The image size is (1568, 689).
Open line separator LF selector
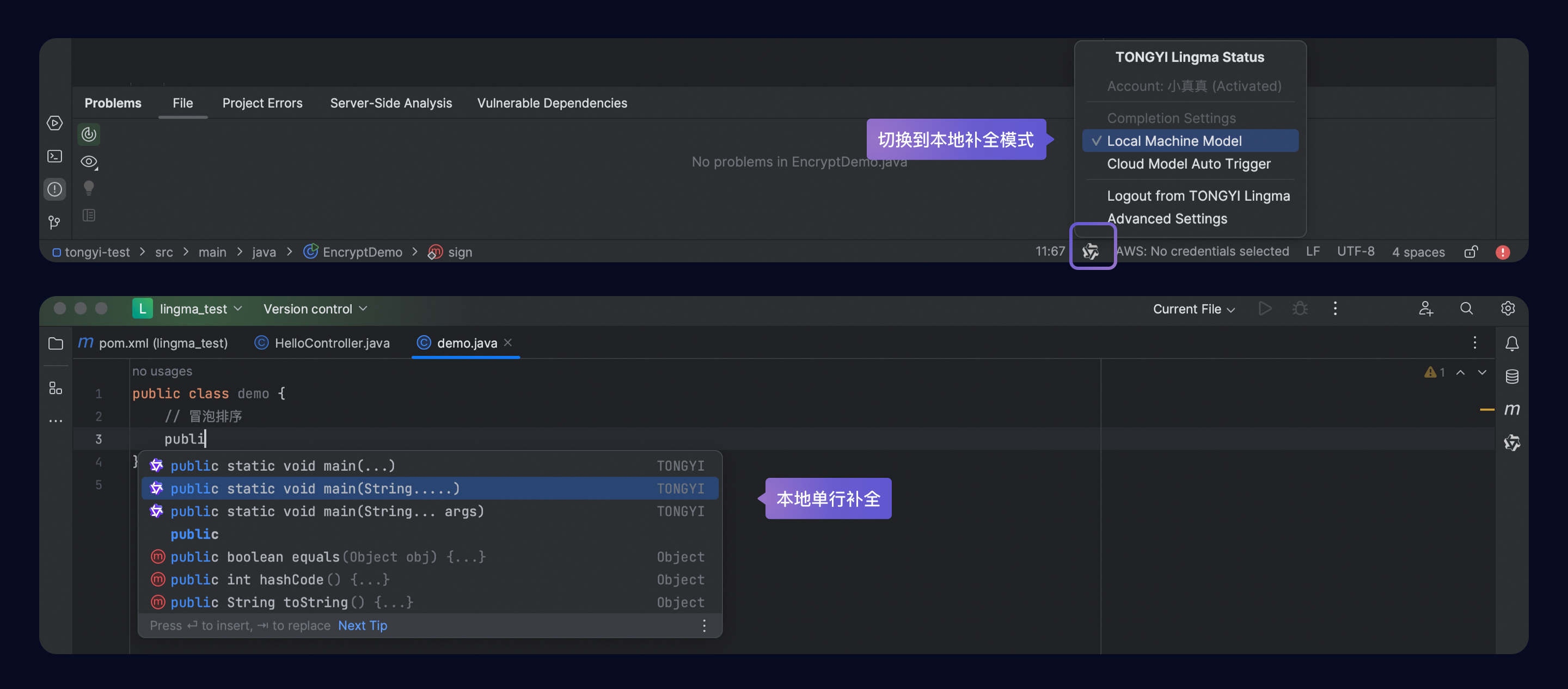coord(1313,251)
